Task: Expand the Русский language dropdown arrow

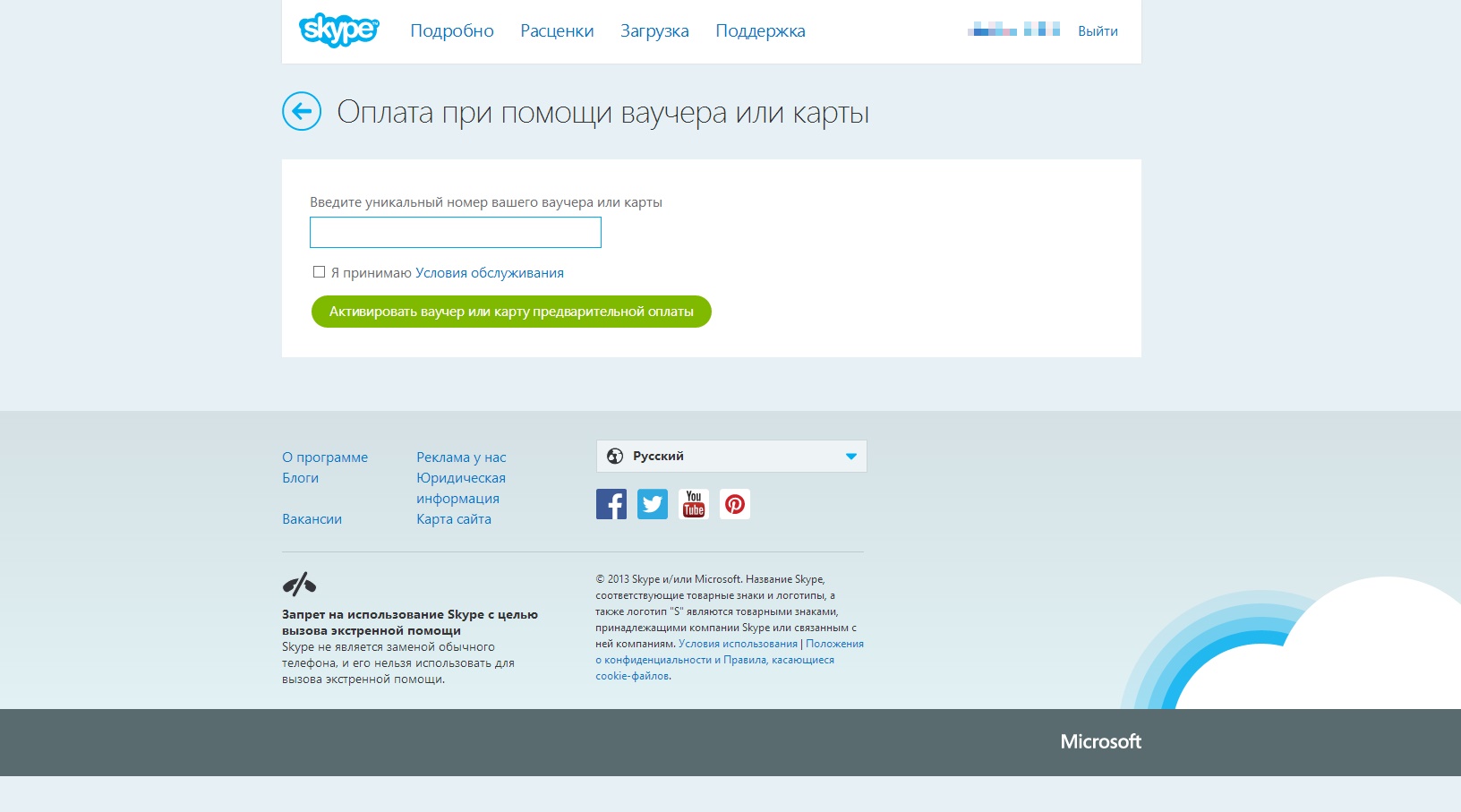Action: click(850, 457)
